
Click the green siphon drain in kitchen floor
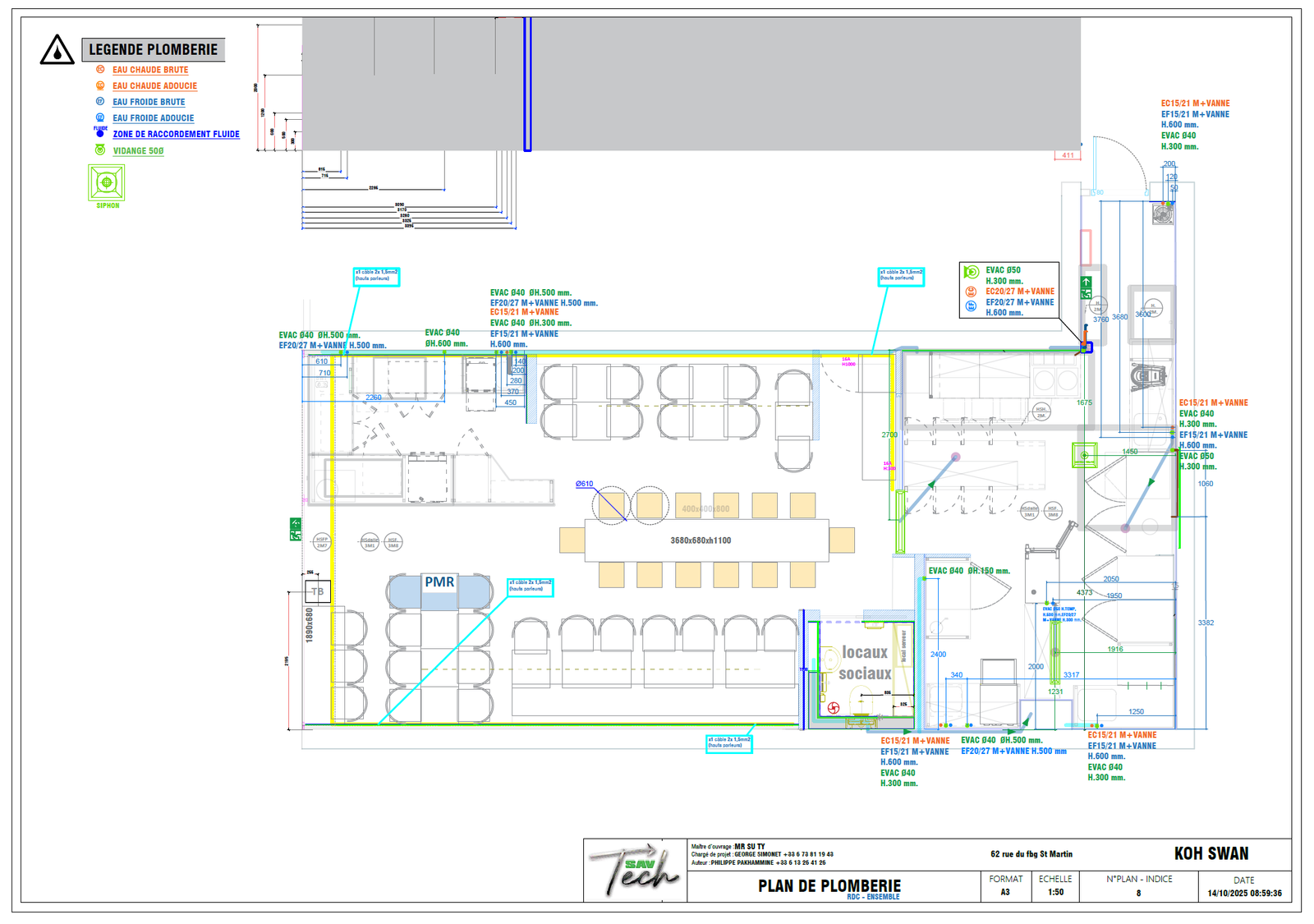(1084, 455)
